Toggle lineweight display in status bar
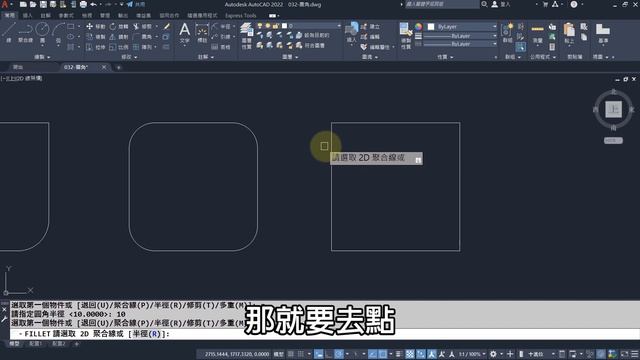 pyautogui.click(x=398, y=354)
